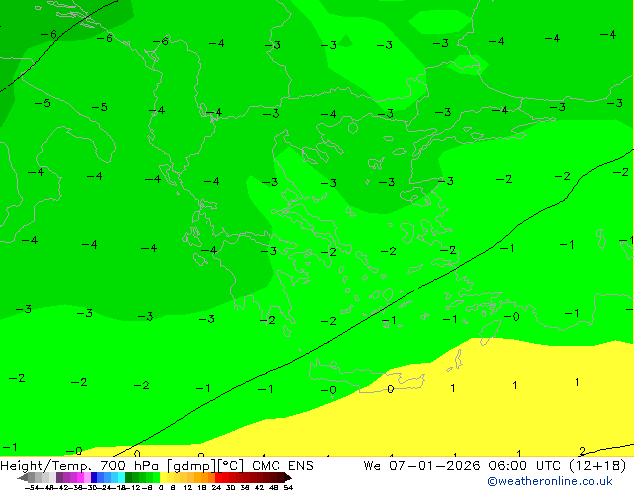Screen dimensions: 634x490
Task: Pick the dark blue swatch in the legend
Action: click(x=94, y=477)
